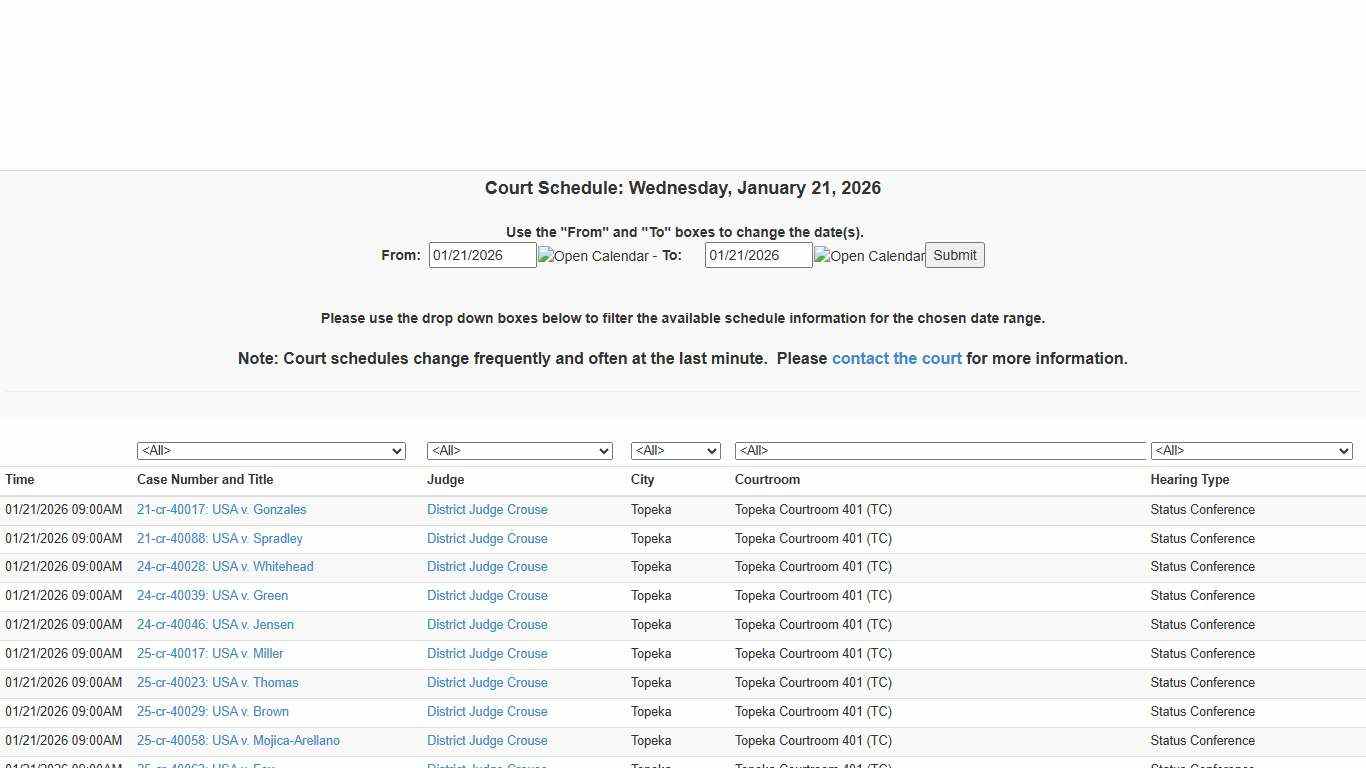Open the Judge filter dropdown
Image resolution: width=1366 pixels, height=768 pixels.
tap(519, 450)
